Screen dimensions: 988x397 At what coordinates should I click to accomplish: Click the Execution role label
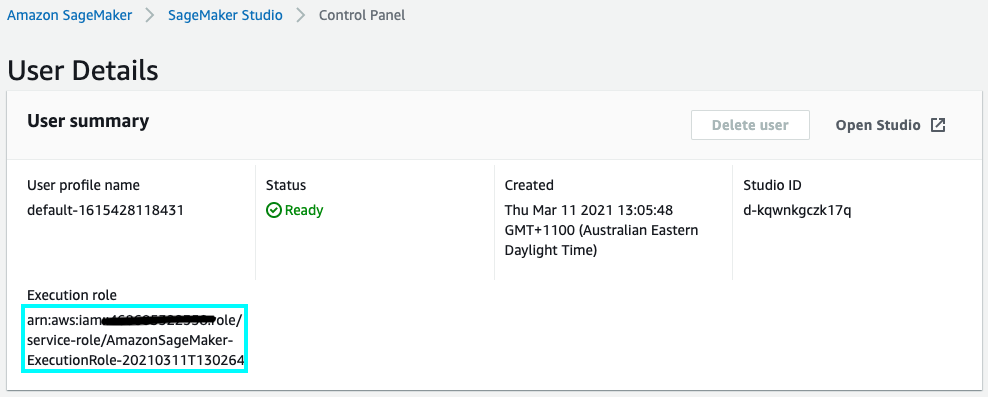tap(72, 295)
